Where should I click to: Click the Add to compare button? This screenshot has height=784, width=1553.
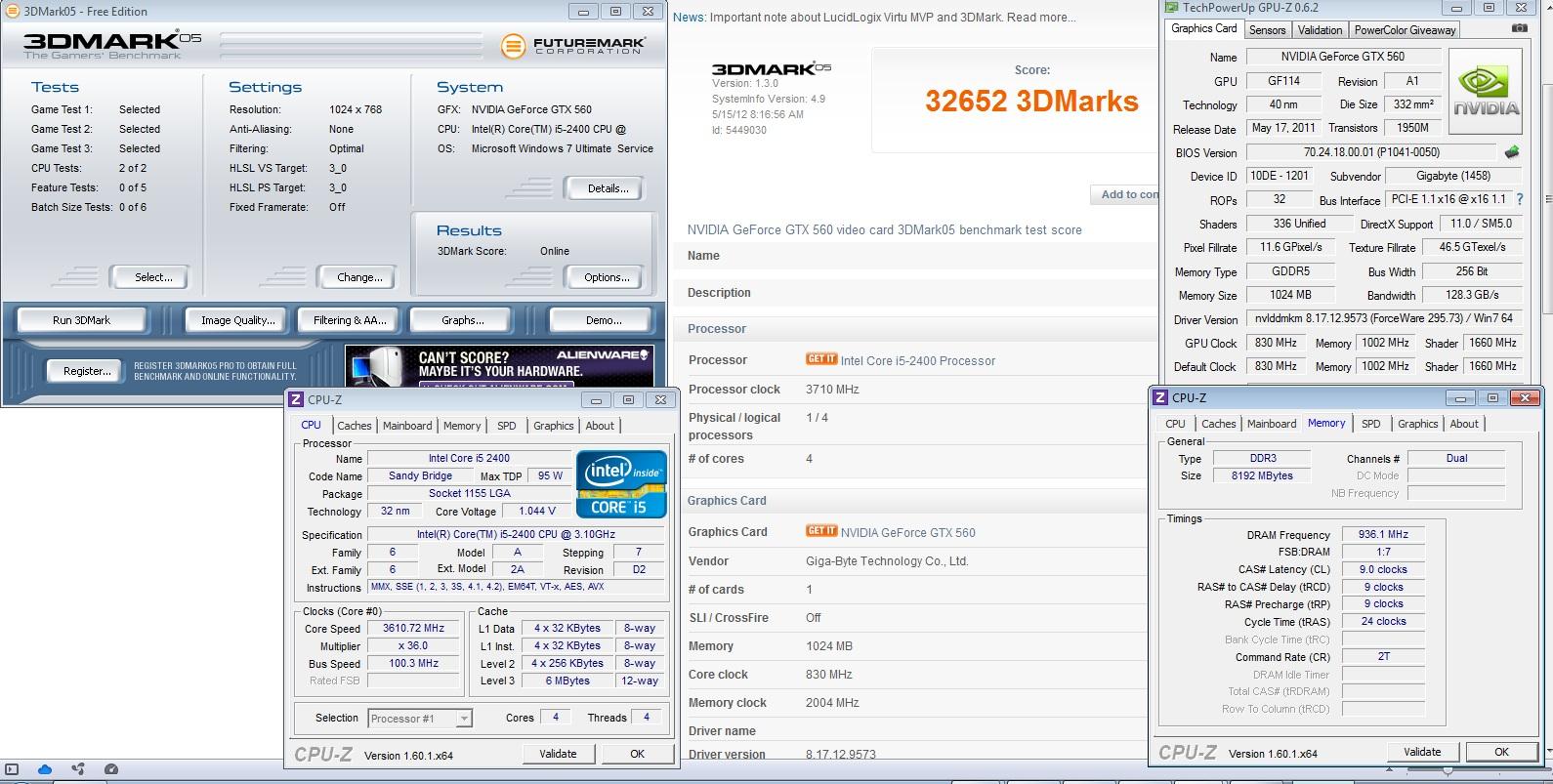click(1125, 194)
